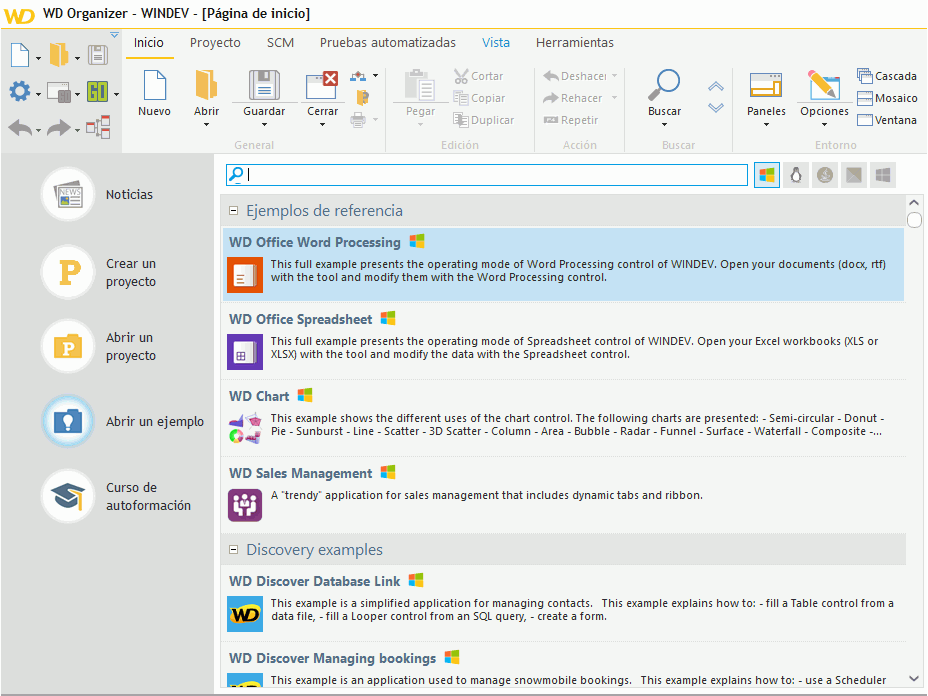Collapse the Ejemplos de referencia section
Screen dimensions: 928x696
pyautogui.click(x=234, y=211)
